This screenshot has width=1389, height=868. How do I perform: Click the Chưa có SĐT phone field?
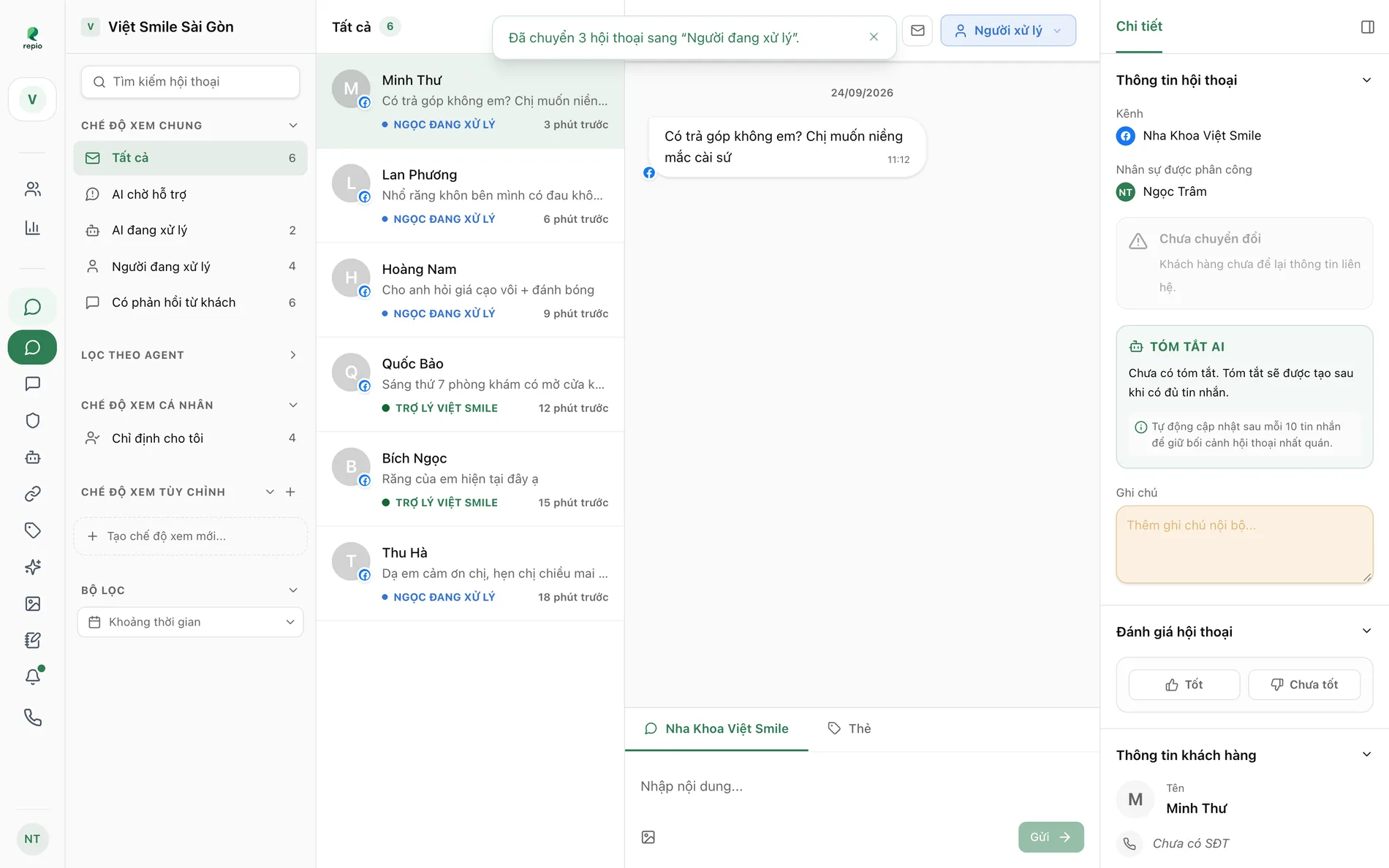1190,843
